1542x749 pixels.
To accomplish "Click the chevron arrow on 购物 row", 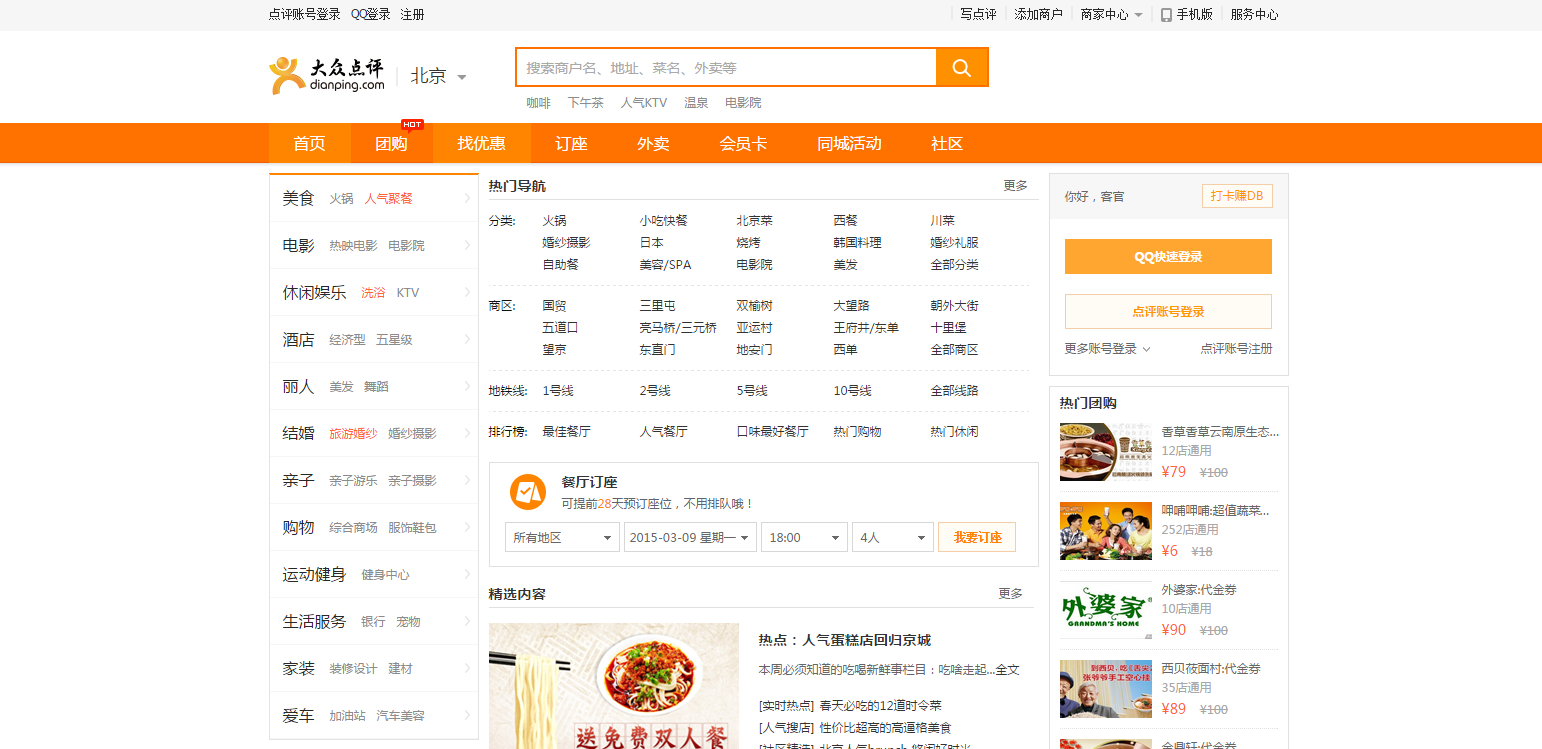I will (x=467, y=527).
